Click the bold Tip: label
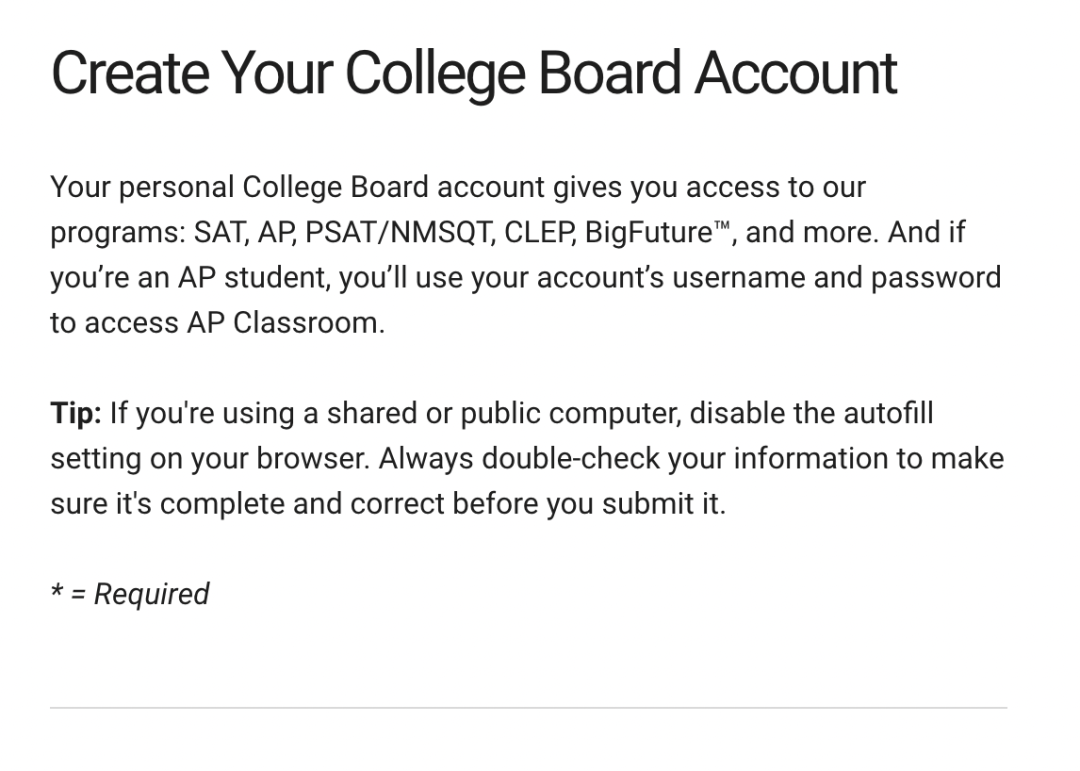Screen dimensions: 1080x771 click(76, 414)
